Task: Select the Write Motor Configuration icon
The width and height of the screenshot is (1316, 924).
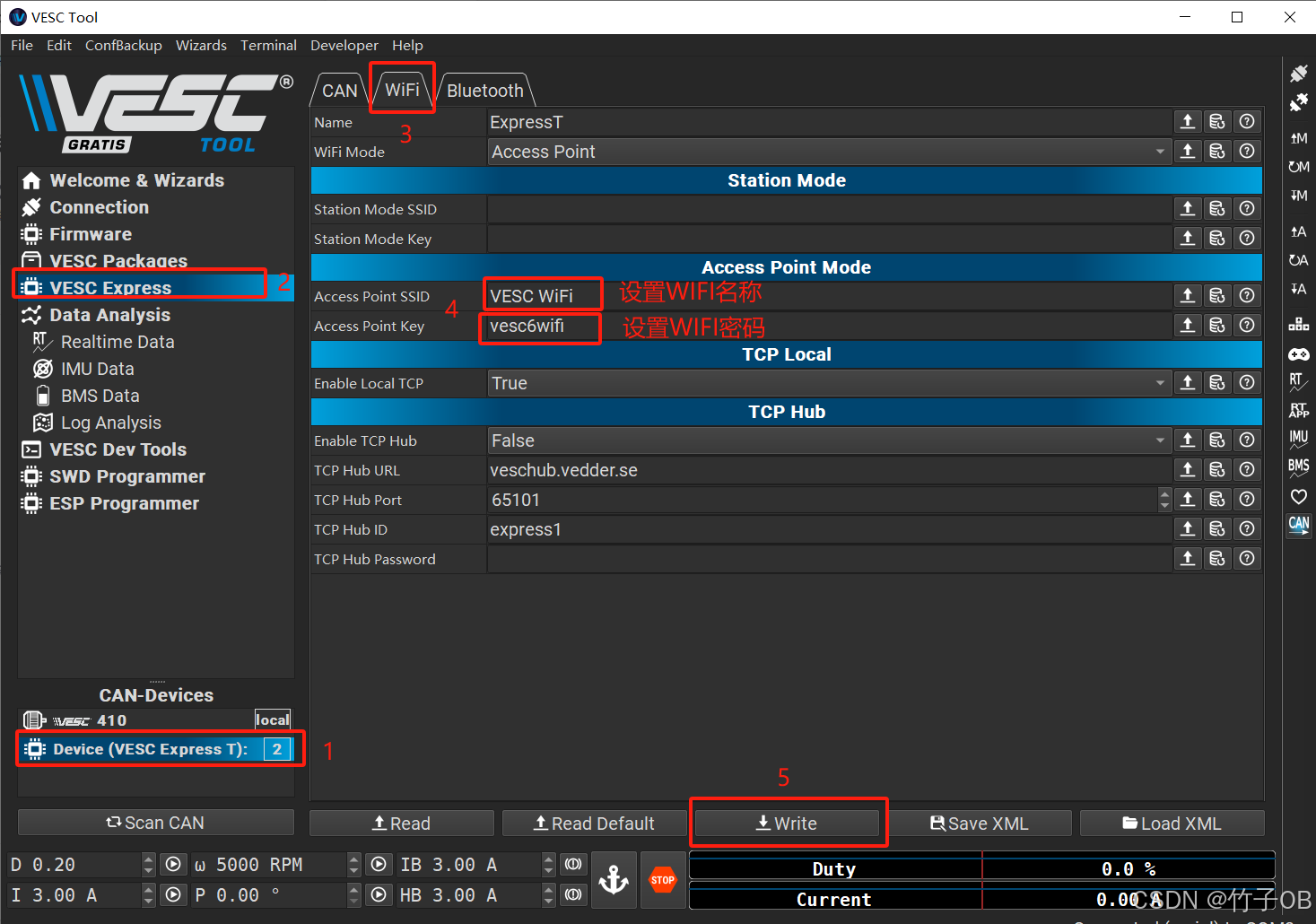Action: (1298, 139)
